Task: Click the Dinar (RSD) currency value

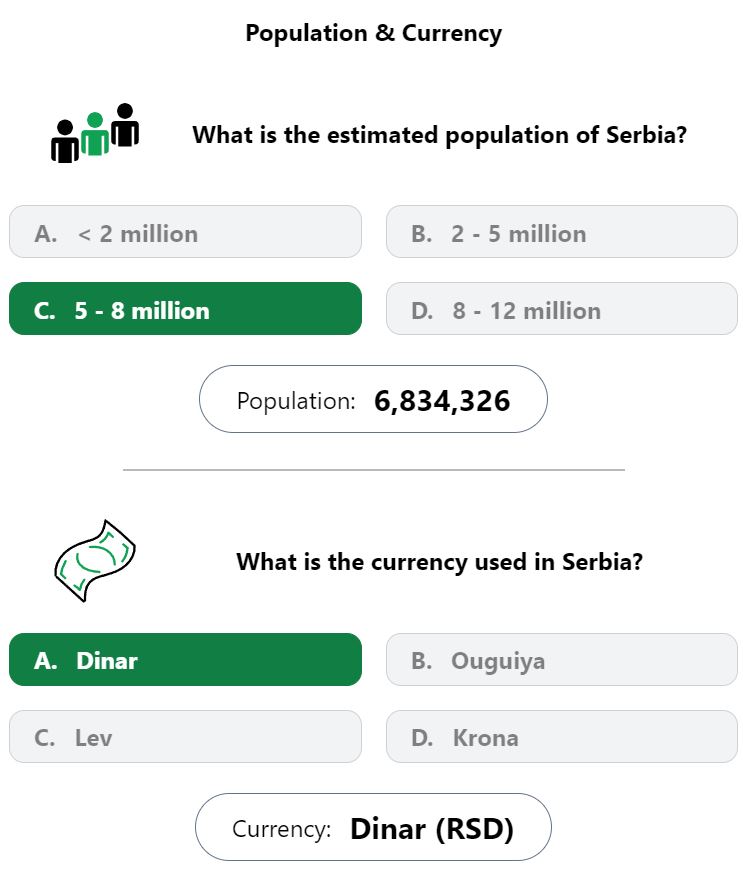Action: [432, 829]
